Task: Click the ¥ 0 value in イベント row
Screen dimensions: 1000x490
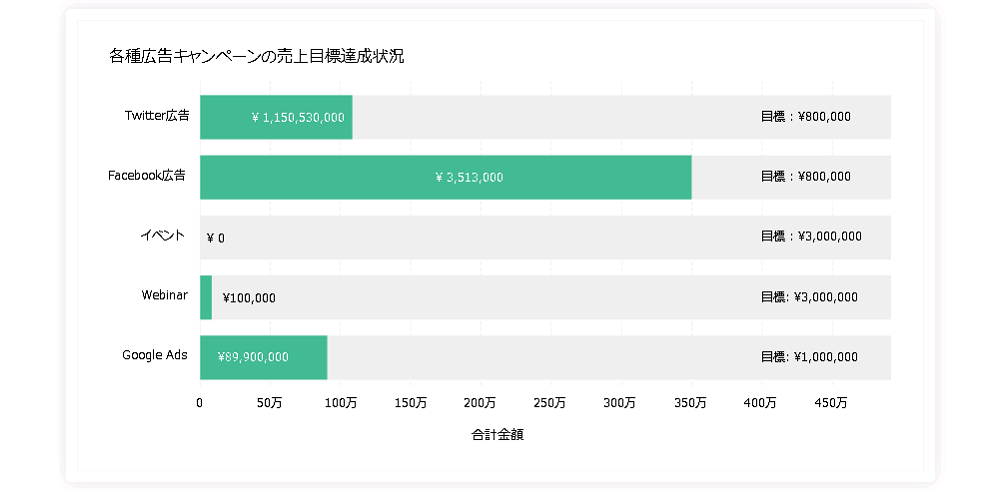Action: [x=216, y=239]
